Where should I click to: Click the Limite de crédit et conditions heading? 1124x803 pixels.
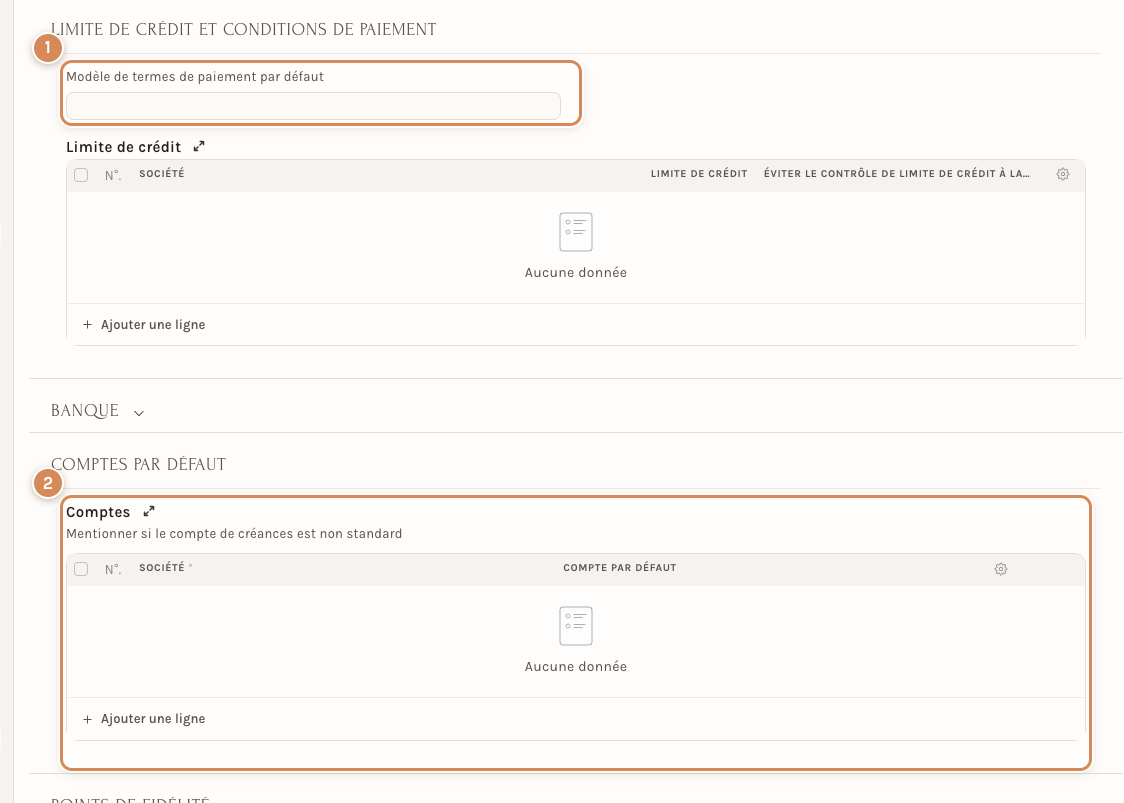[x=244, y=29]
